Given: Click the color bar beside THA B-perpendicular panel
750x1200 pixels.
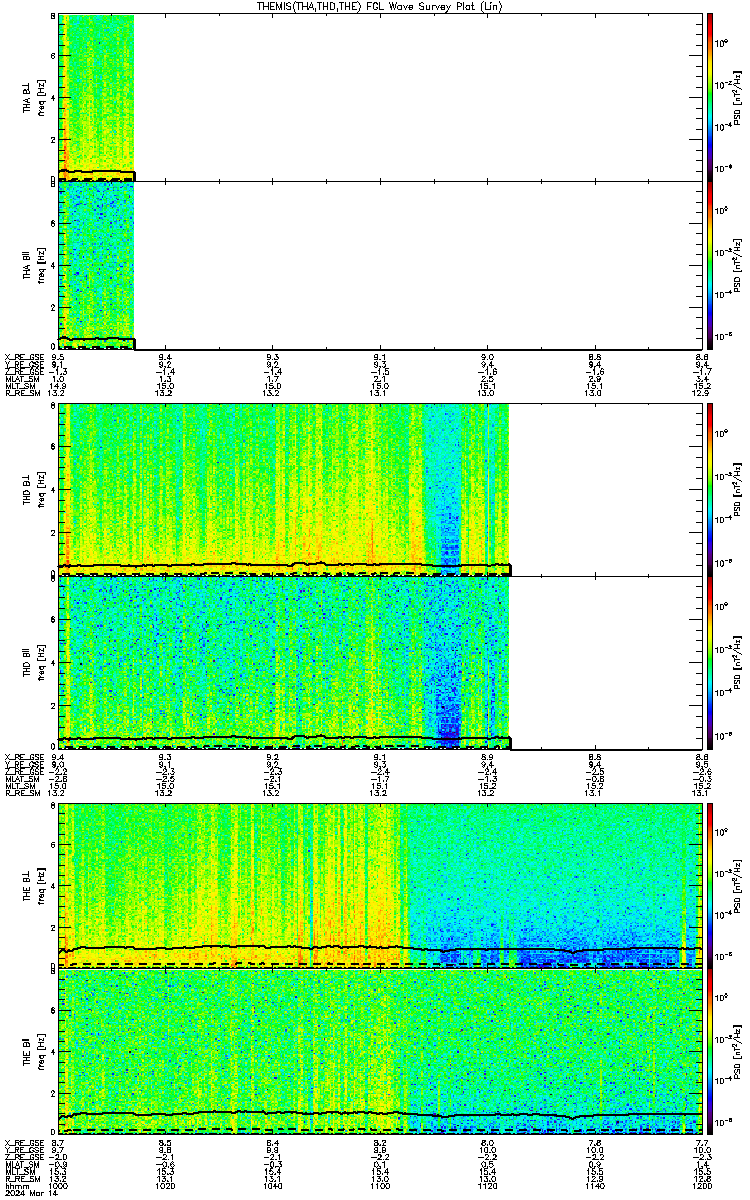Looking at the screenshot, I should click(x=710, y=98).
